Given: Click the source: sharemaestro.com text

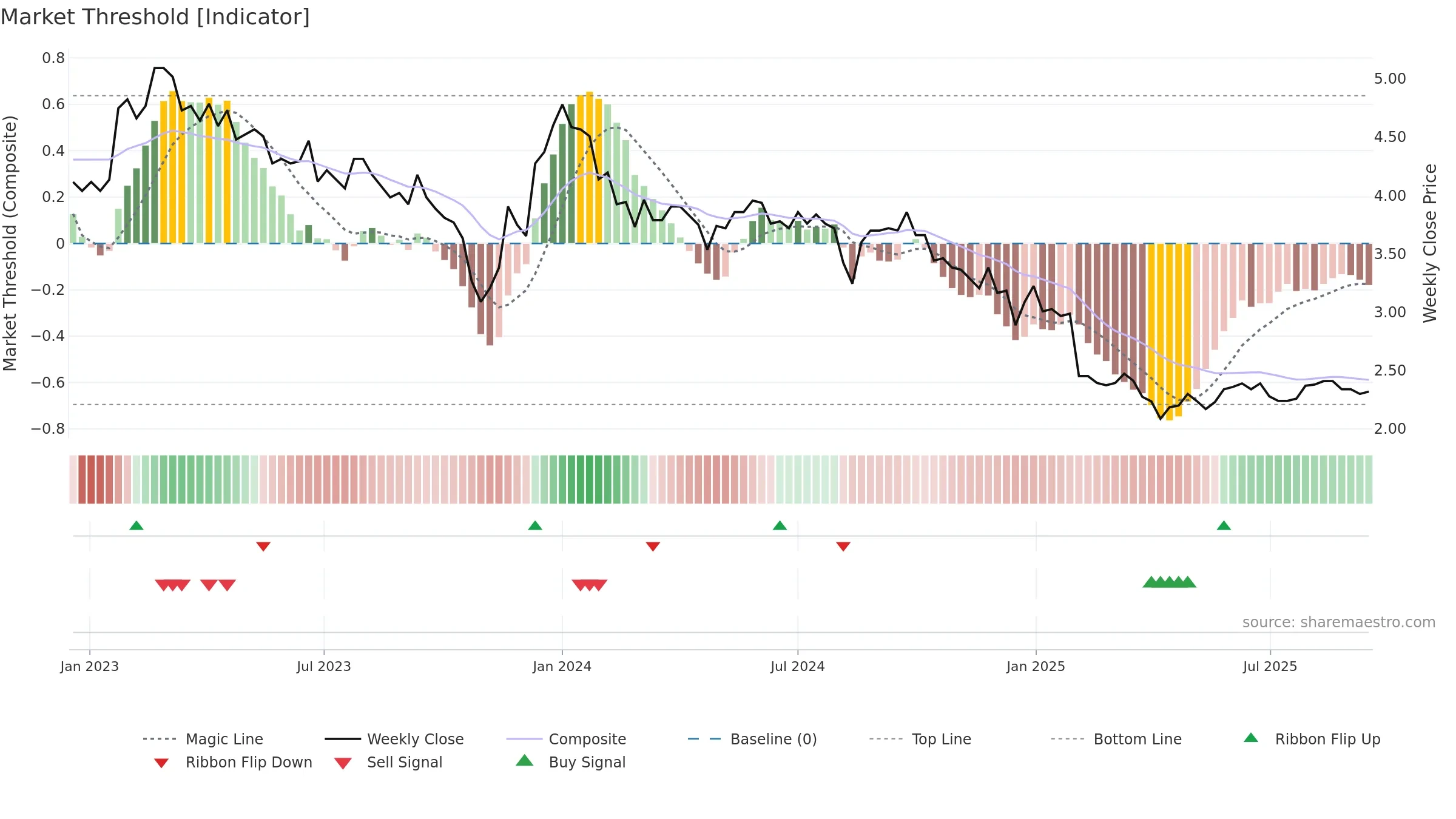Looking at the screenshot, I should point(1339,622).
